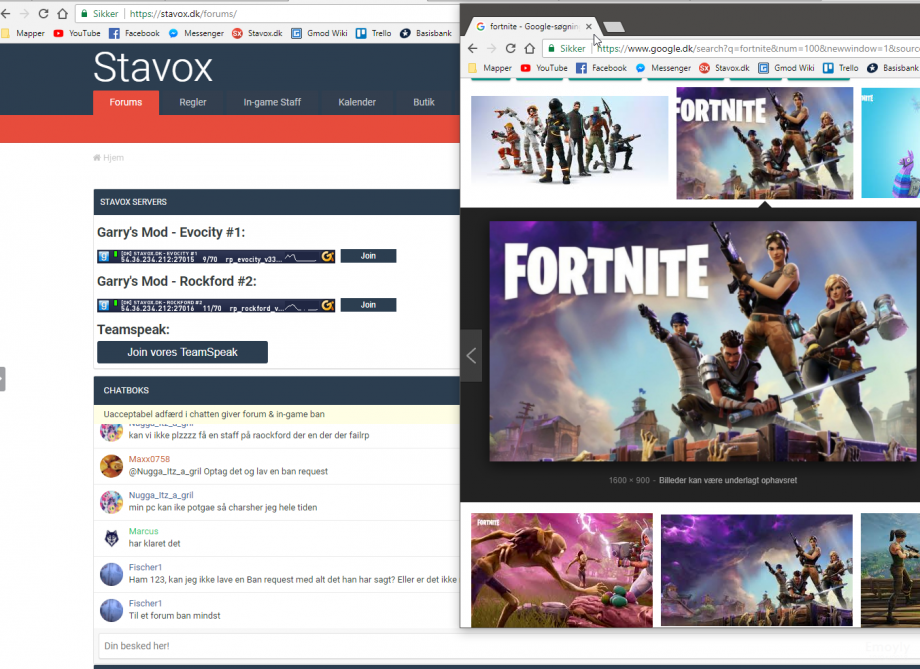
Task: Reload the Stavox forums page
Action: click(x=43, y=13)
